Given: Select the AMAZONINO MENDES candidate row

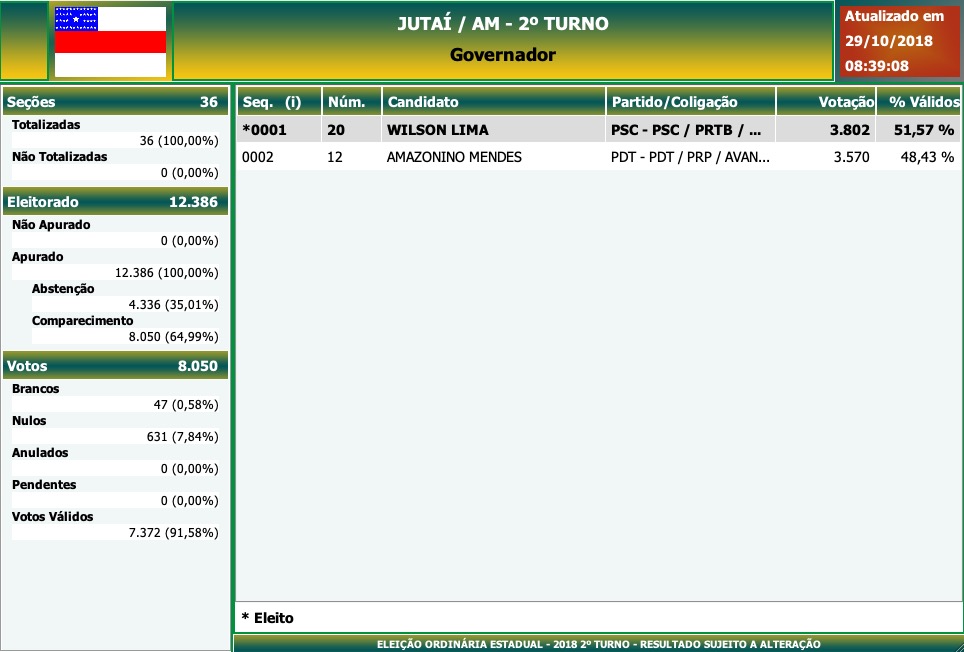Looking at the screenshot, I should pyautogui.click(x=453, y=157).
